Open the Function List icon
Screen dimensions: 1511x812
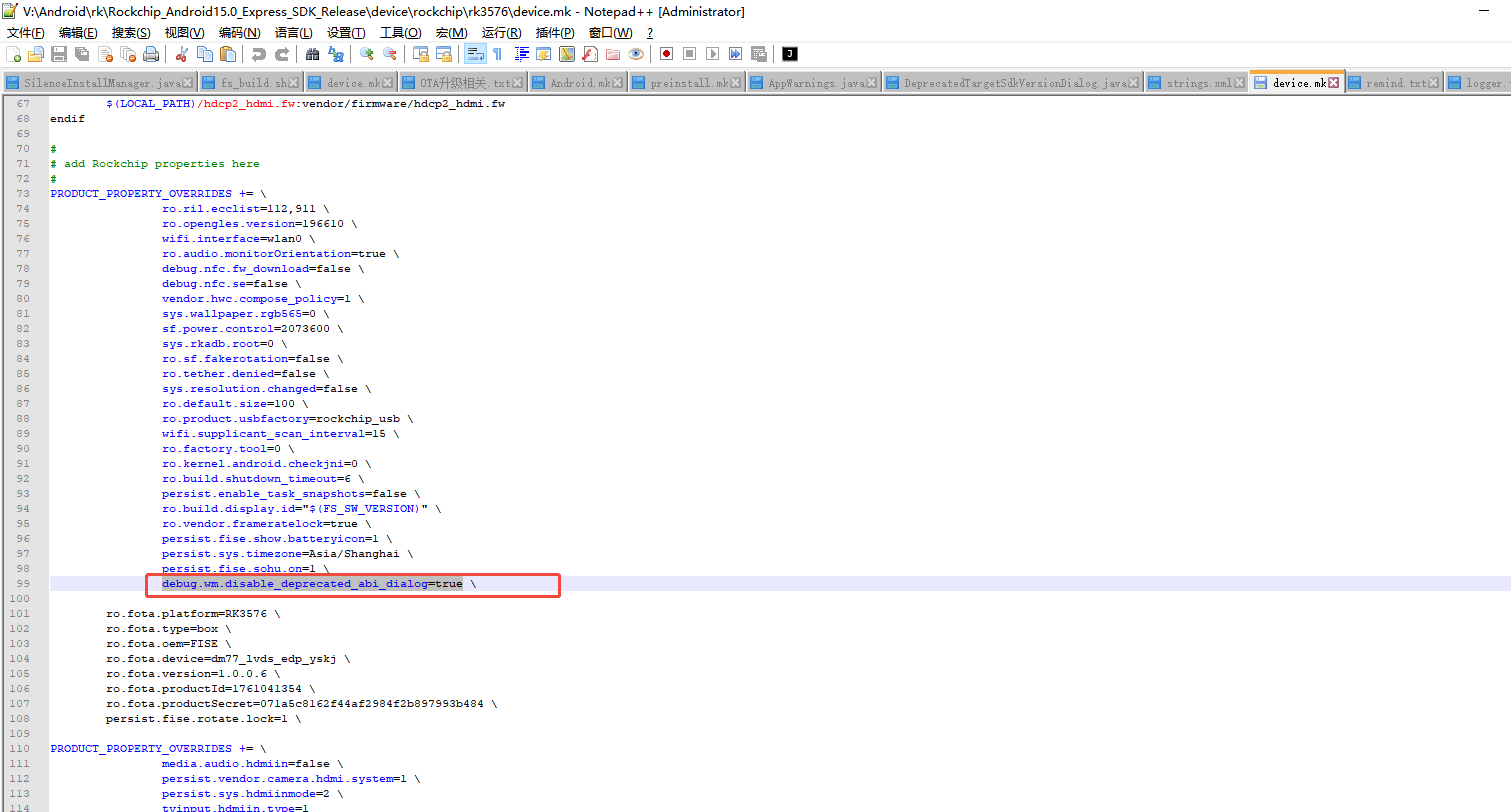(590, 54)
